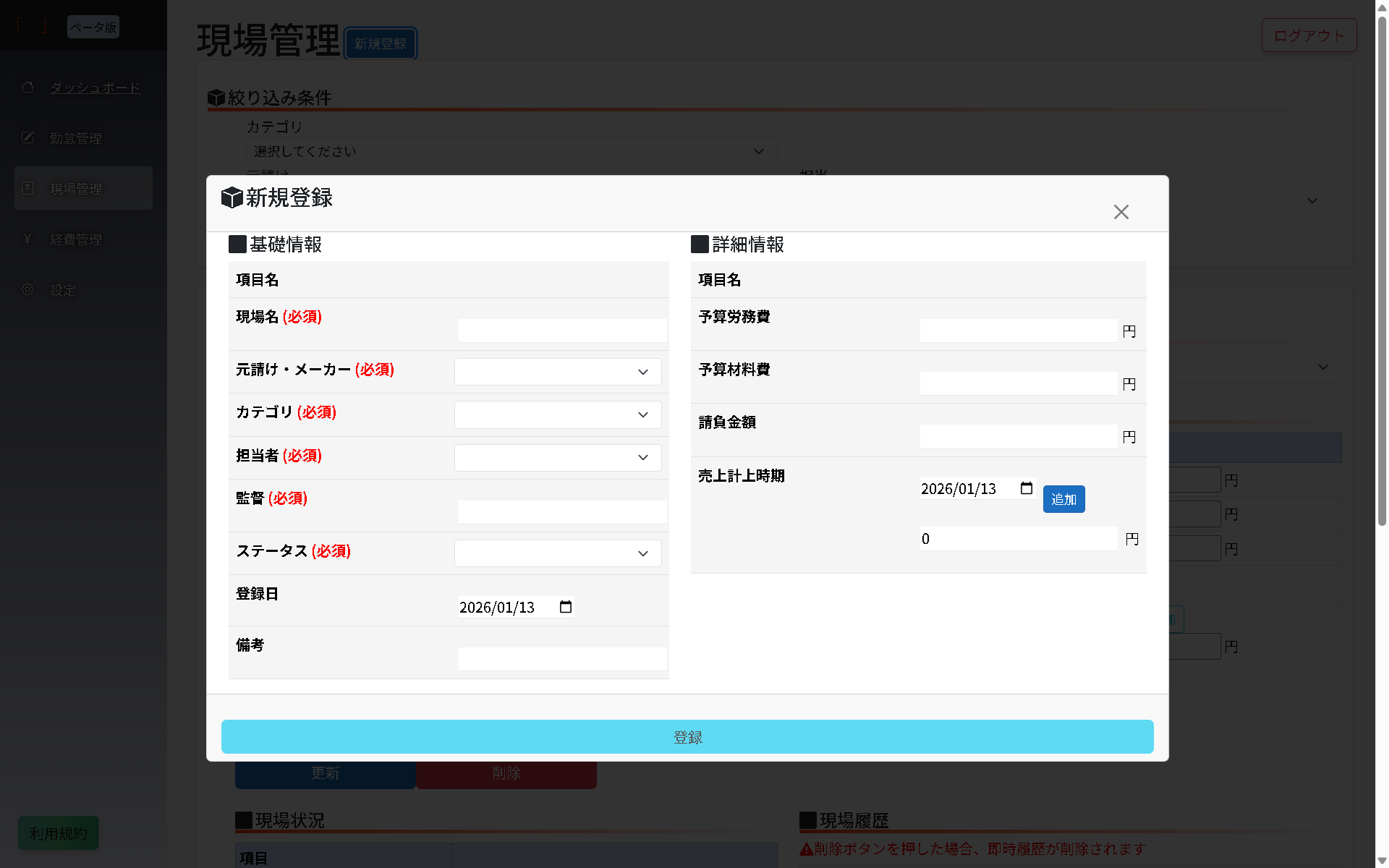Click the 経費管理 yen icon
Screen dimensions: 1389x868
(27, 239)
